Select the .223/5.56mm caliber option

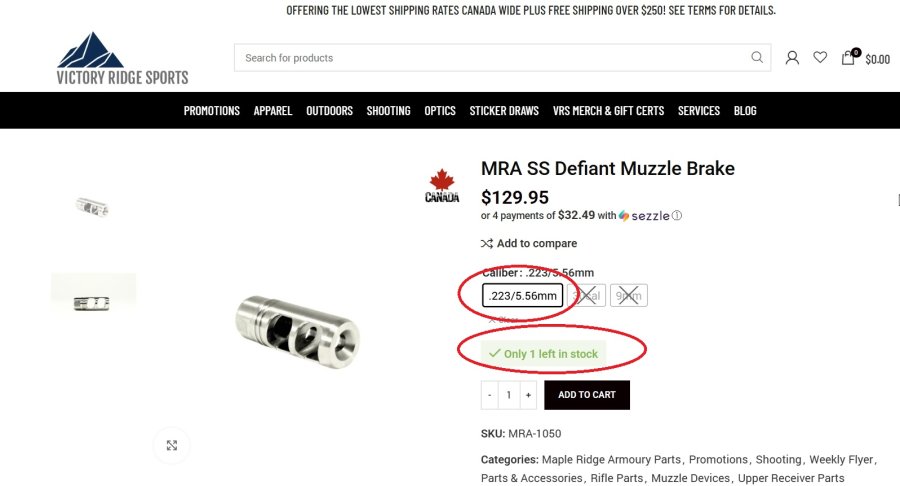tap(523, 296)
